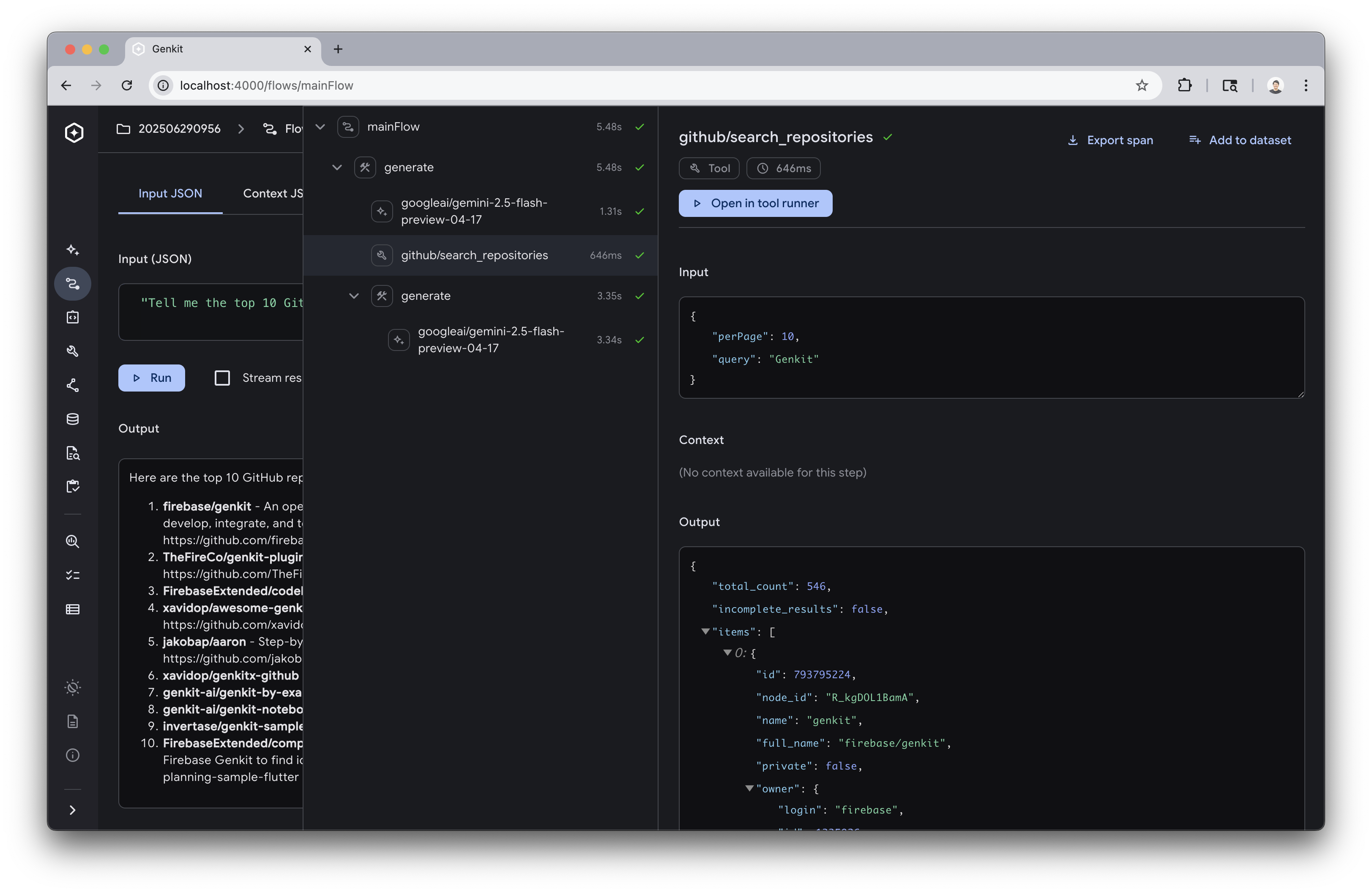Open the Datasets table icon in sidebar

pos(73,609)
